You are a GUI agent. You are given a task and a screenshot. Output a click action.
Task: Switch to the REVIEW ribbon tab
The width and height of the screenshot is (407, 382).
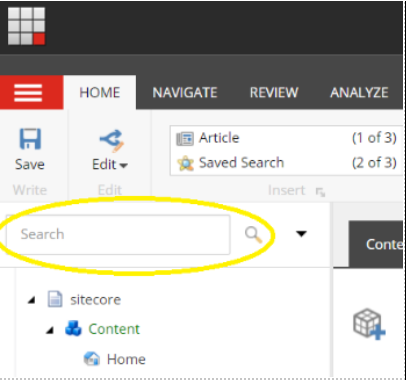click(x=274, y=93)
